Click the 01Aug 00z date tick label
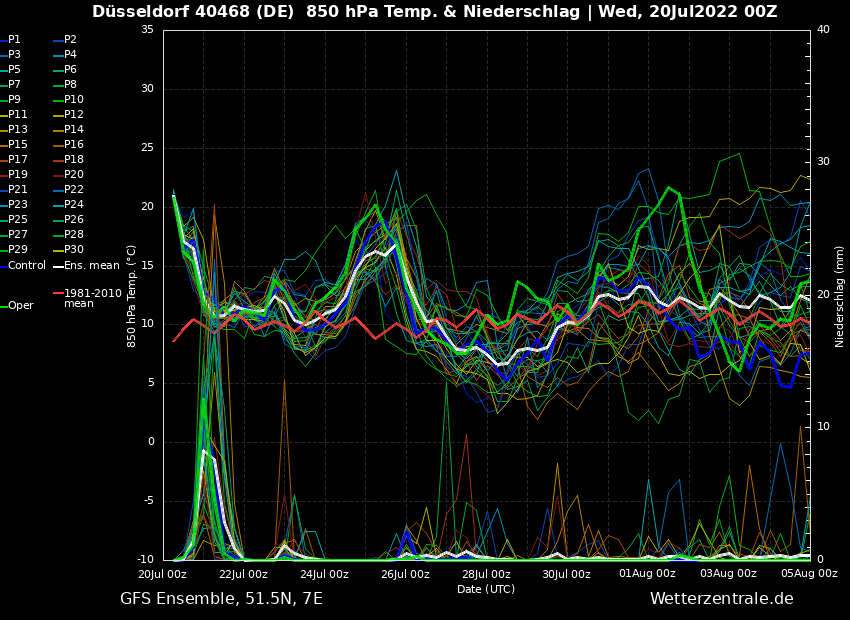The width and height of the screenshot is (850, 620). point(647,574)
